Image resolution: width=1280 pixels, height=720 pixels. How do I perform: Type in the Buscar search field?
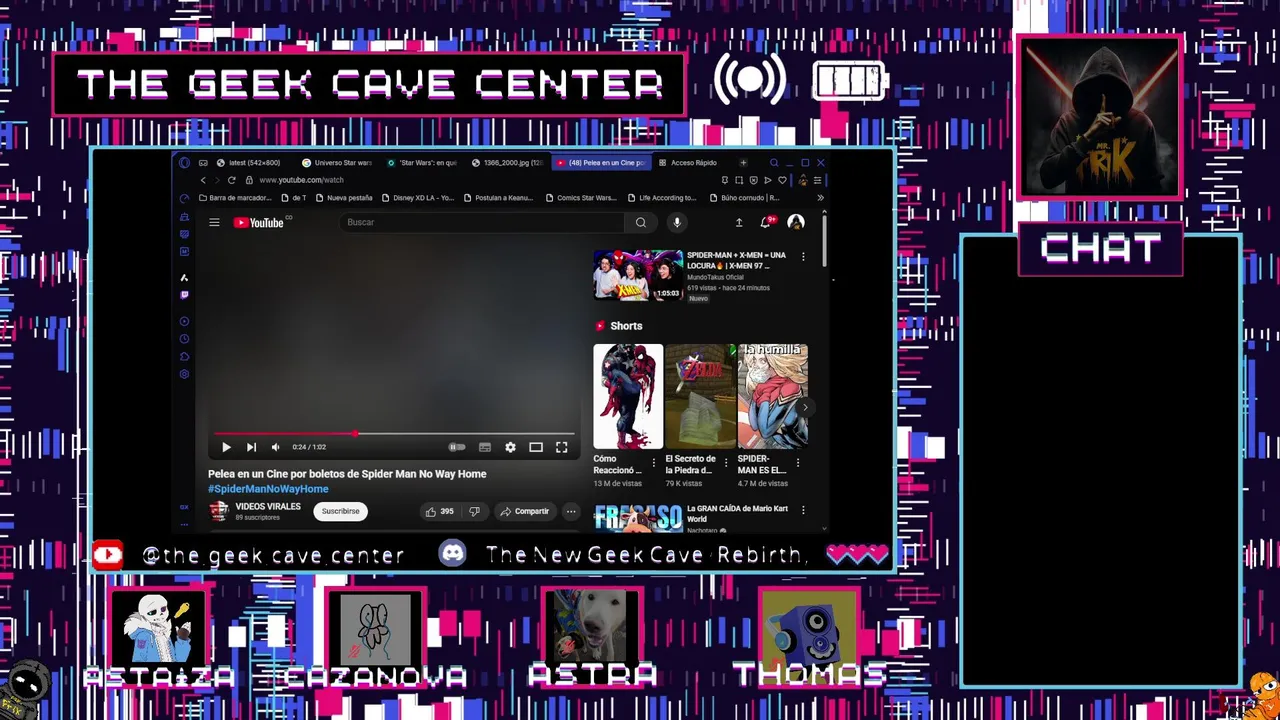point(484,222)
